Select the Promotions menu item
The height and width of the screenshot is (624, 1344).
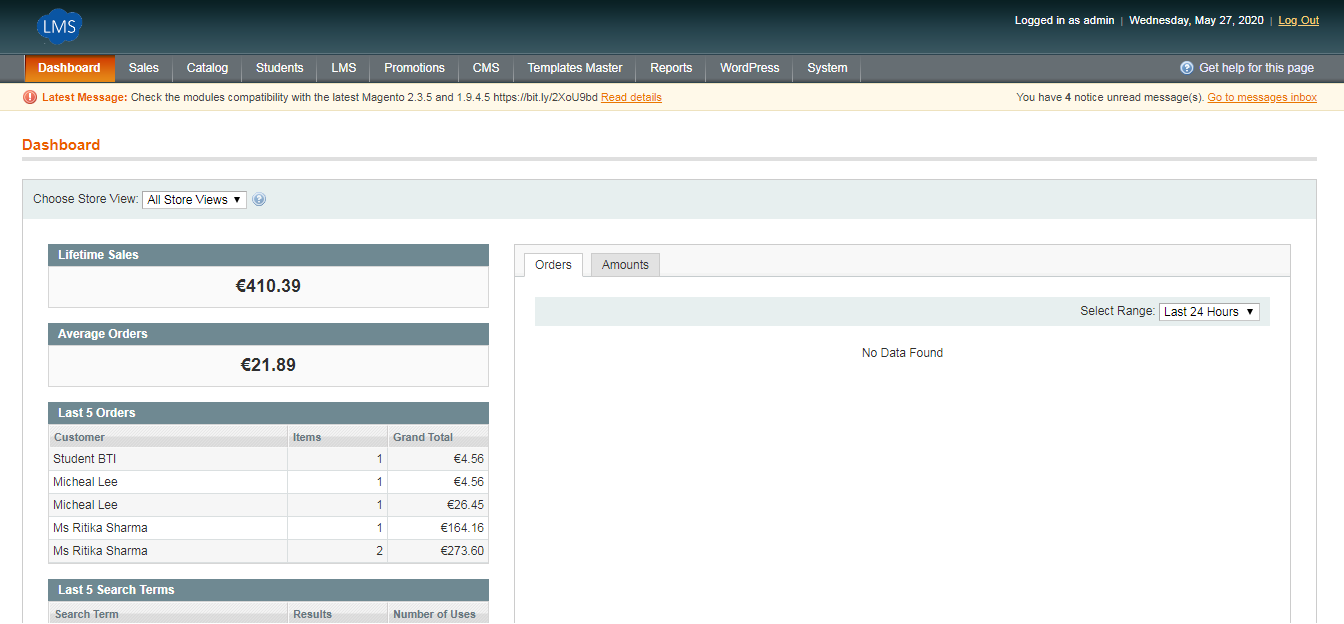414,68
